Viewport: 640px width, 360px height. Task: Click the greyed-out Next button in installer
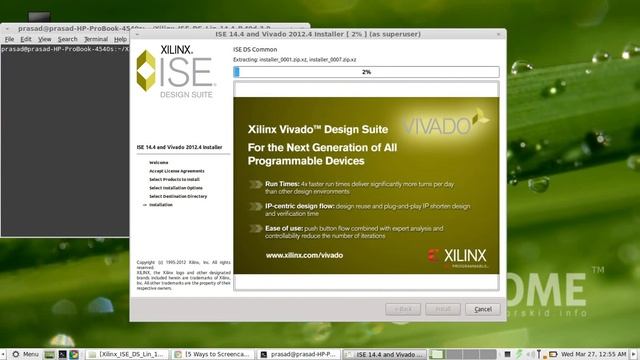tap(442, 309)
